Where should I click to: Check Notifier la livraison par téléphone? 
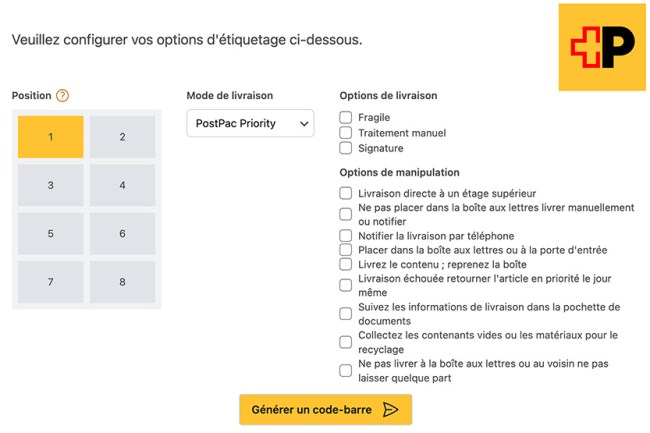point(346,236)
